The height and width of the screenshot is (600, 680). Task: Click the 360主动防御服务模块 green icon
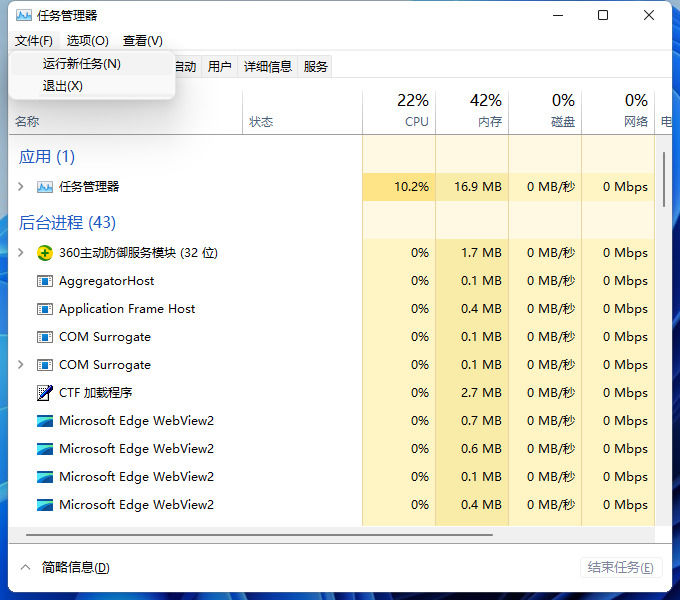(x=45, y=253)
